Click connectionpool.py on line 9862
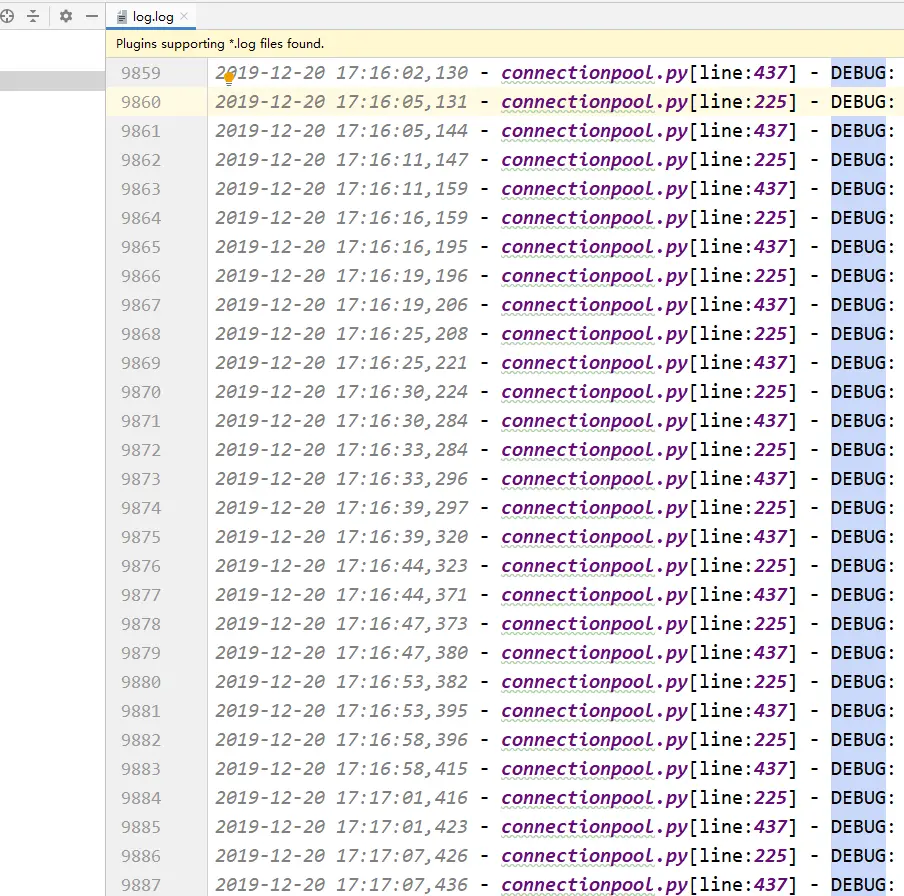Viewport: 904px width, 896px height. pos(594,160)
